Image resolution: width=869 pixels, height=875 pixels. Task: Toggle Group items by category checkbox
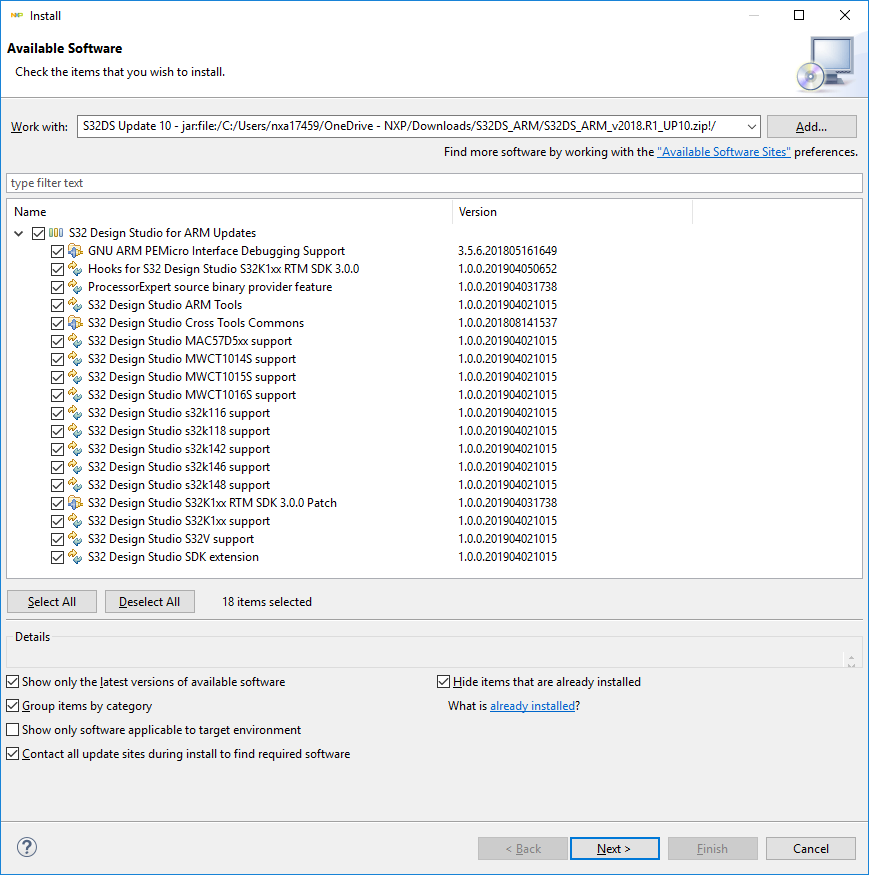click(x=12, y=706)
